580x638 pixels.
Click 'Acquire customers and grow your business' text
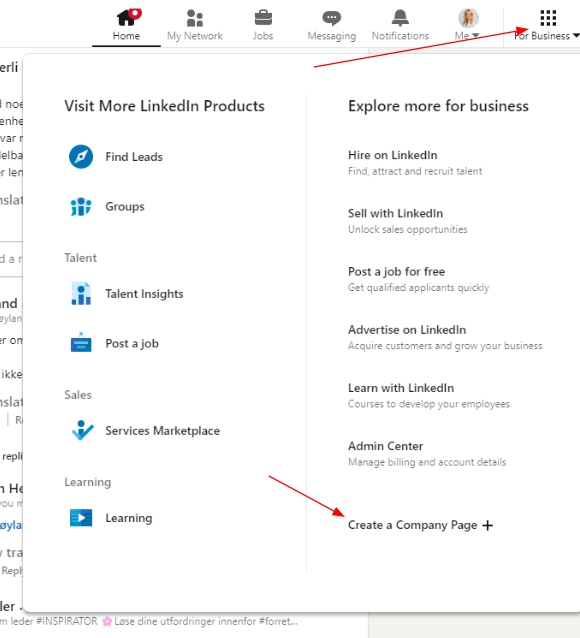coord(445,346)
